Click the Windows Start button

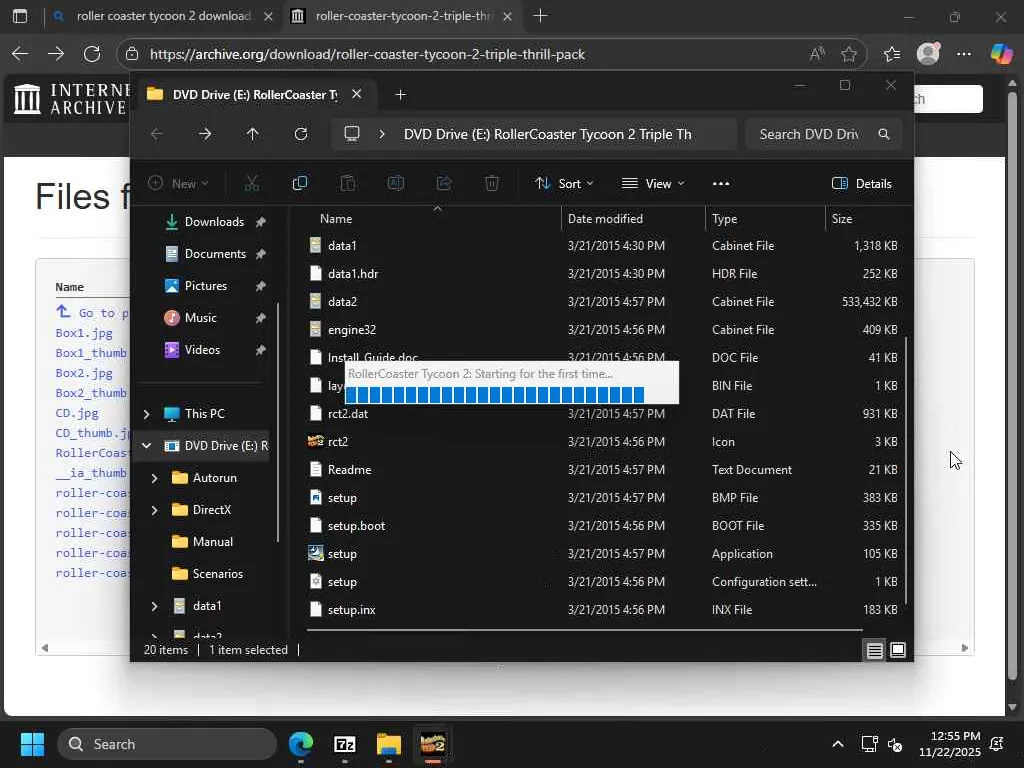tap(32, 744)
